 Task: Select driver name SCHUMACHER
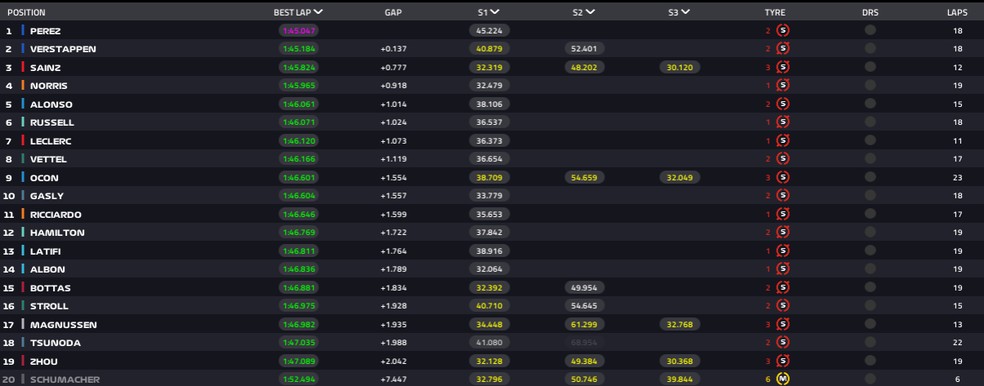(x=65, y=380)
